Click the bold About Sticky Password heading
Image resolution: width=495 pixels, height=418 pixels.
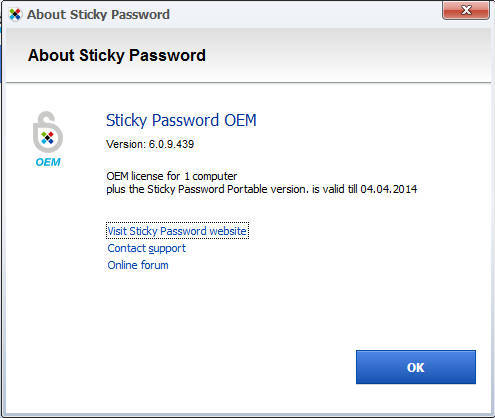tap(117, 55)
